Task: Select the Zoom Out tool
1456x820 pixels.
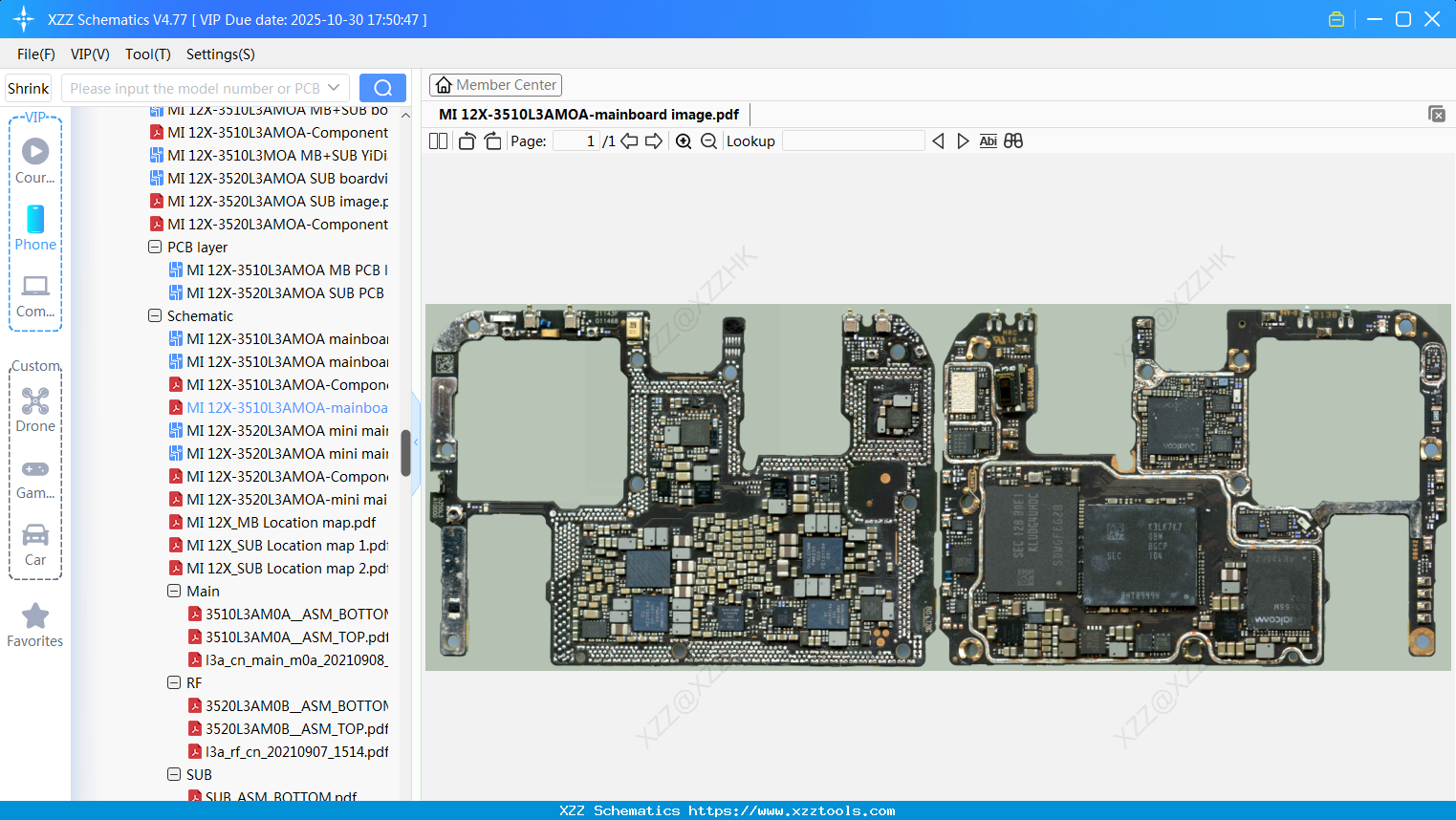Action: tap(708, 140)
